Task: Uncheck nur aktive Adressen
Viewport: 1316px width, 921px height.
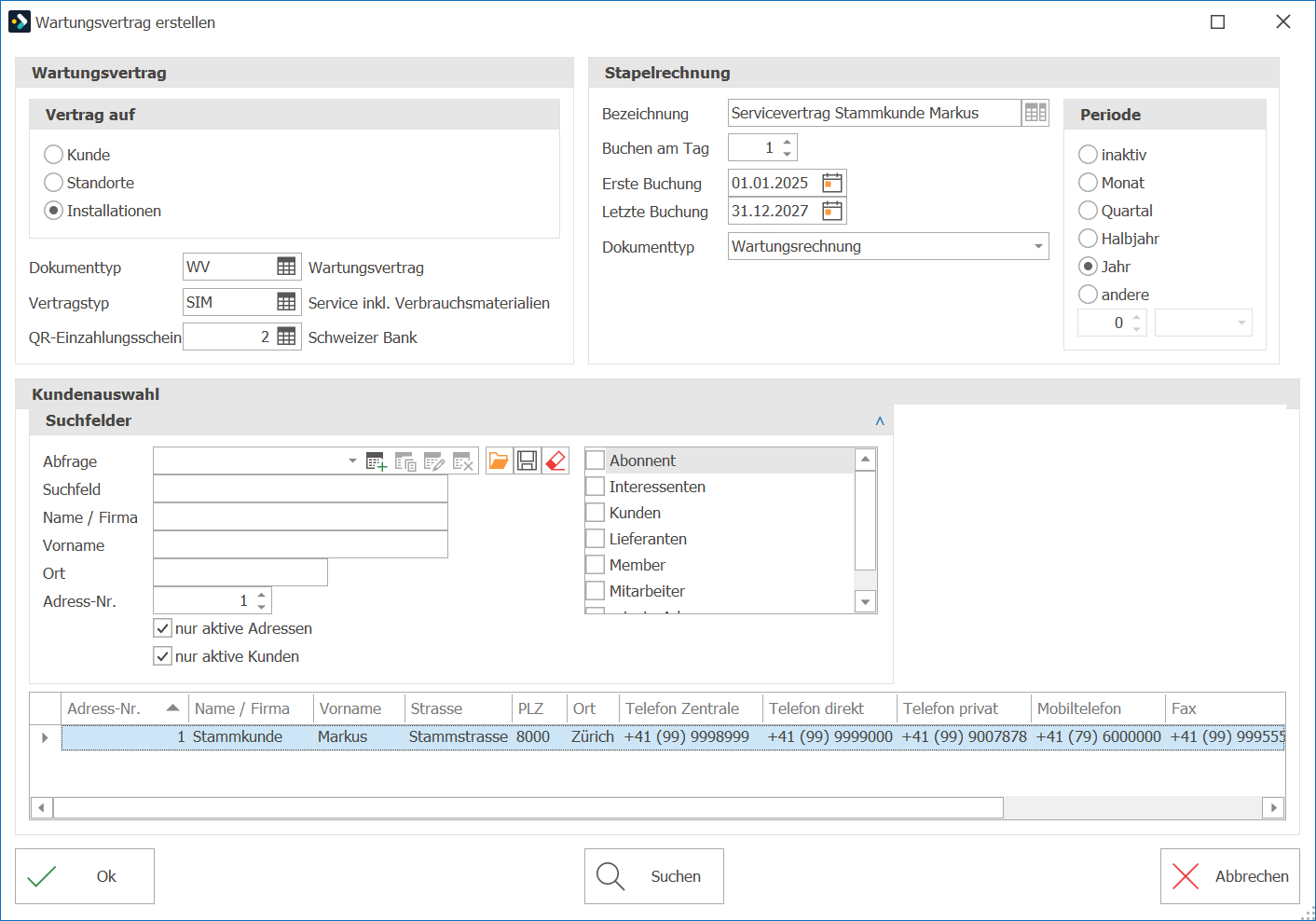Action: coord(163,628)
